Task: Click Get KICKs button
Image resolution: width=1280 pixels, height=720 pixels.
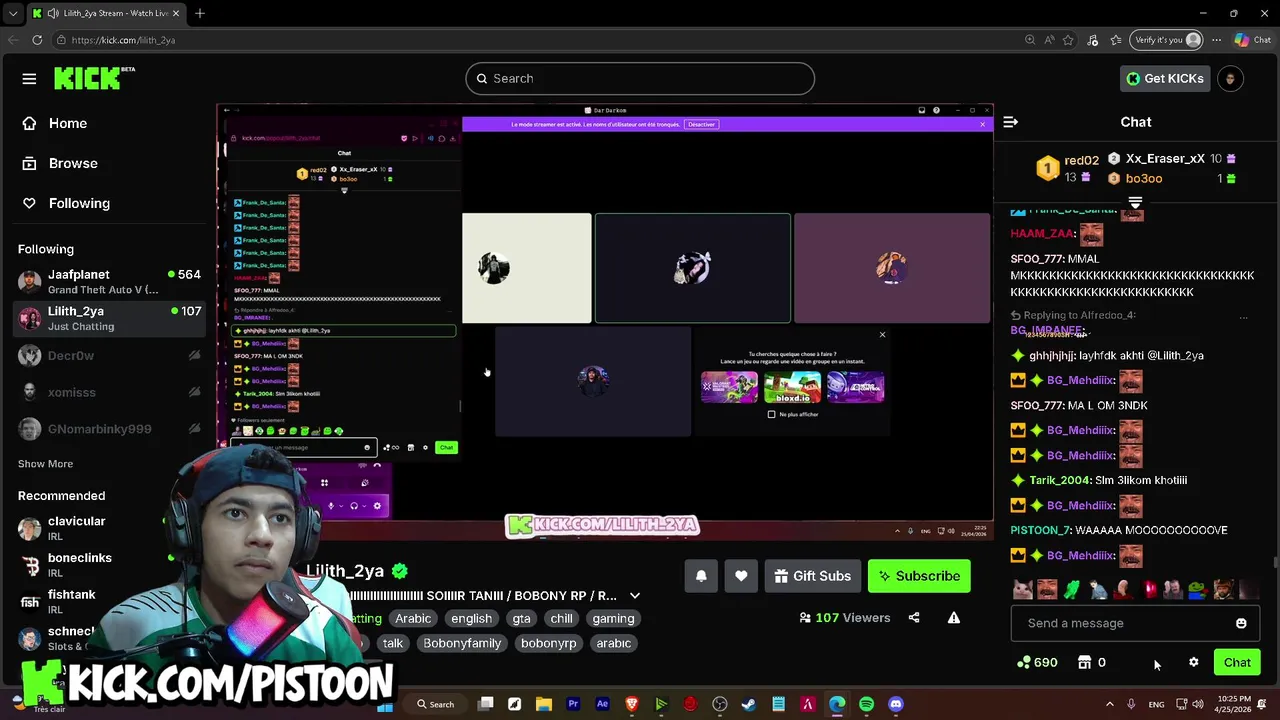Action: (x=1164, y=78)
